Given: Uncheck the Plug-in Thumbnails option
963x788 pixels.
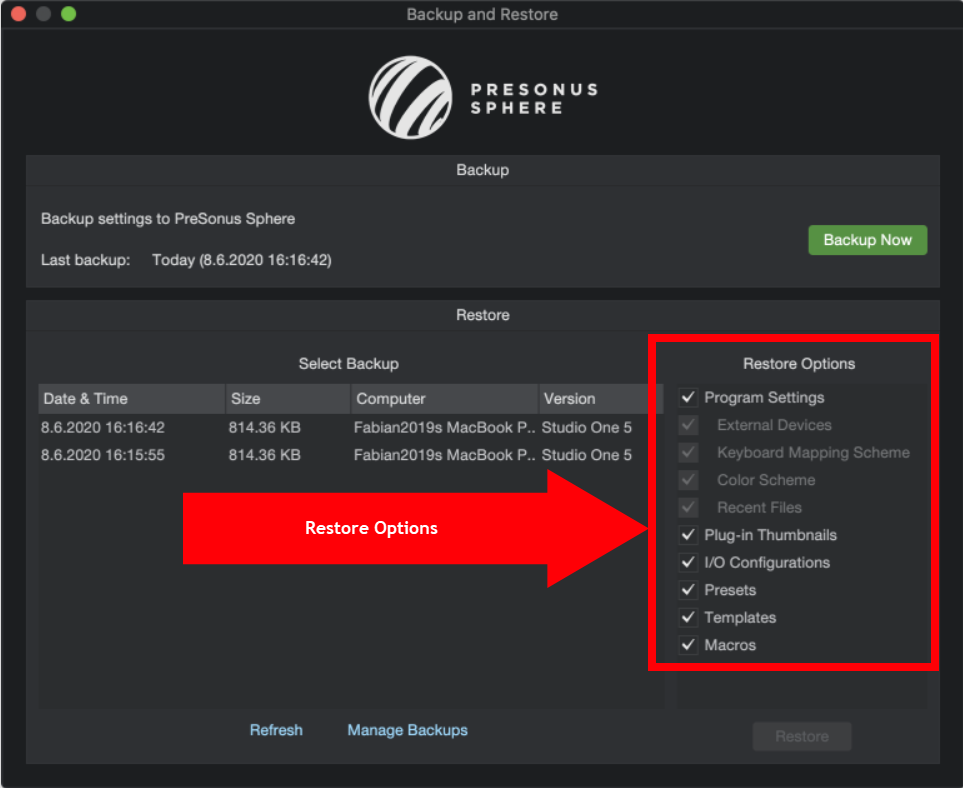Looking at the screenshot, I should pos(688,535).
